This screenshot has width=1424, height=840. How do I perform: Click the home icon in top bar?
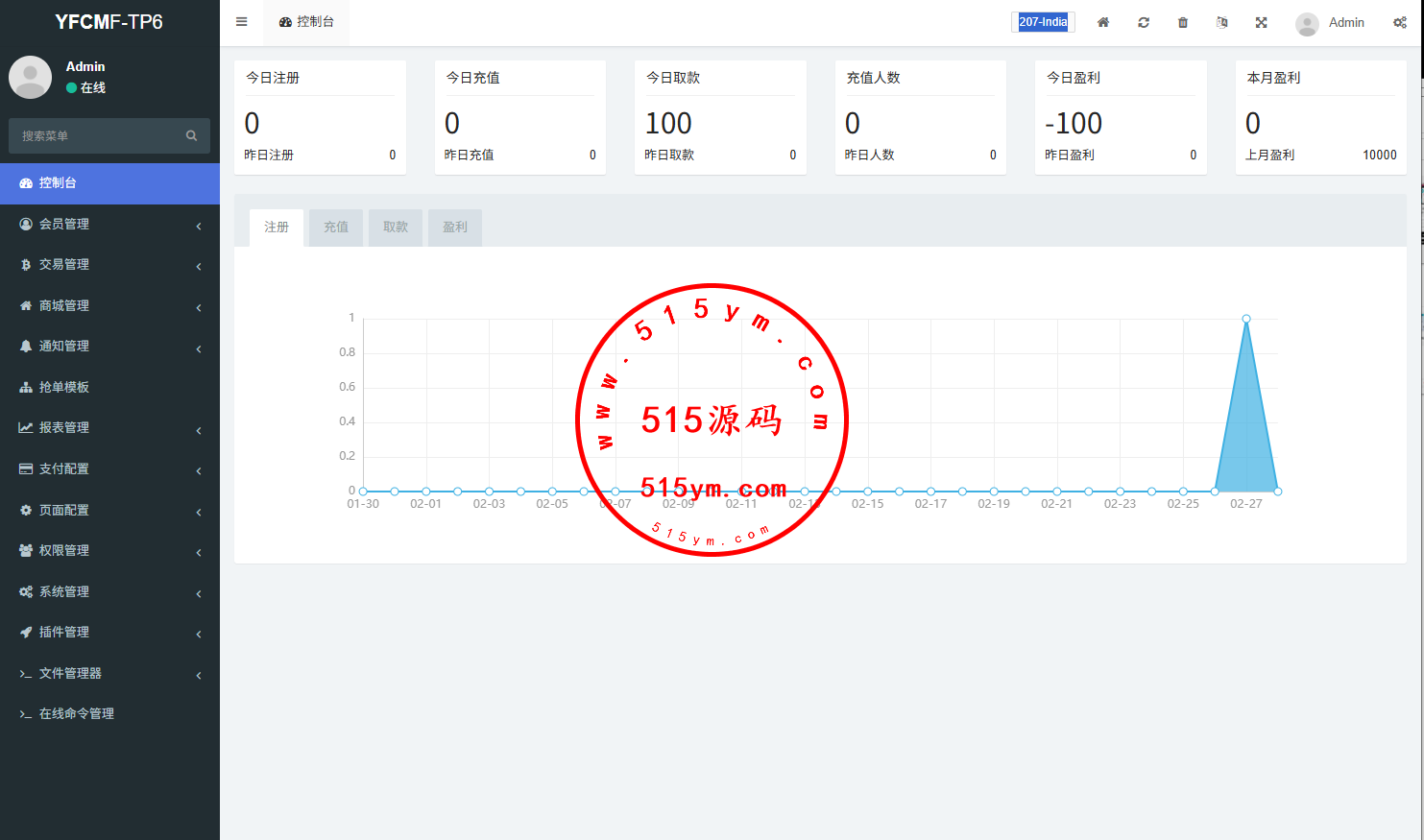click(x=1103, y=22)
